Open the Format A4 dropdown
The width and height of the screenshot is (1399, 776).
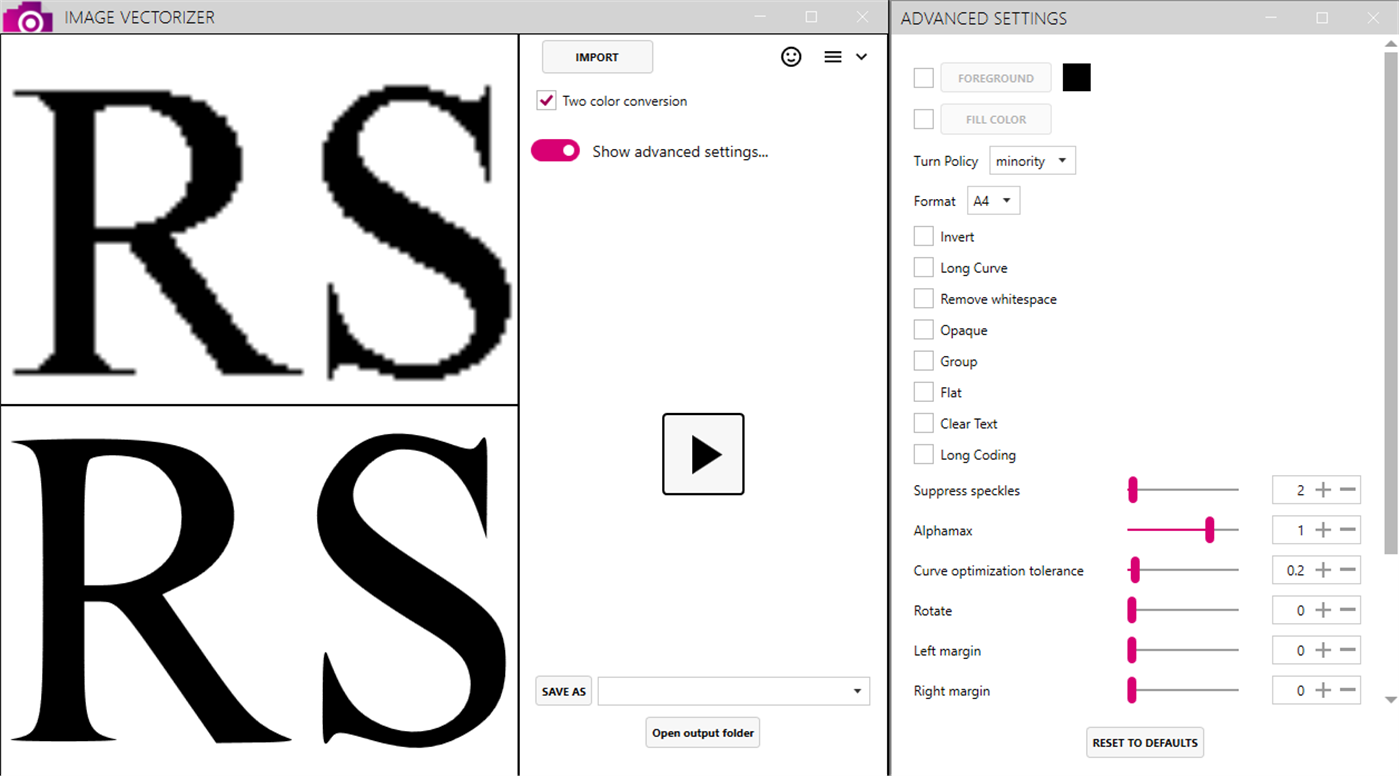pyautogui.click(x=993, y=200)
